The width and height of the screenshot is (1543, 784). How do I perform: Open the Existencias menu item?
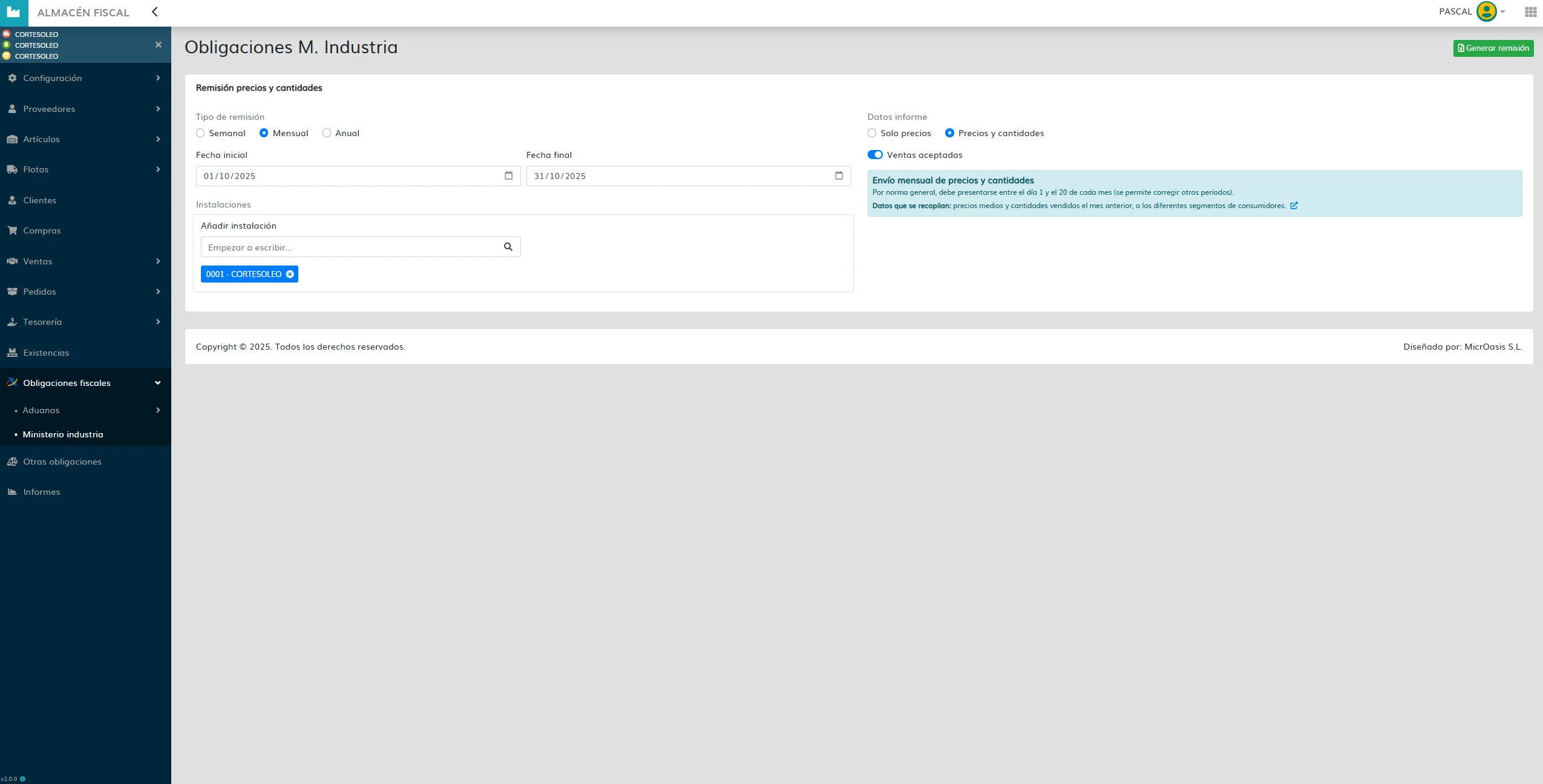tap(85, 353)
